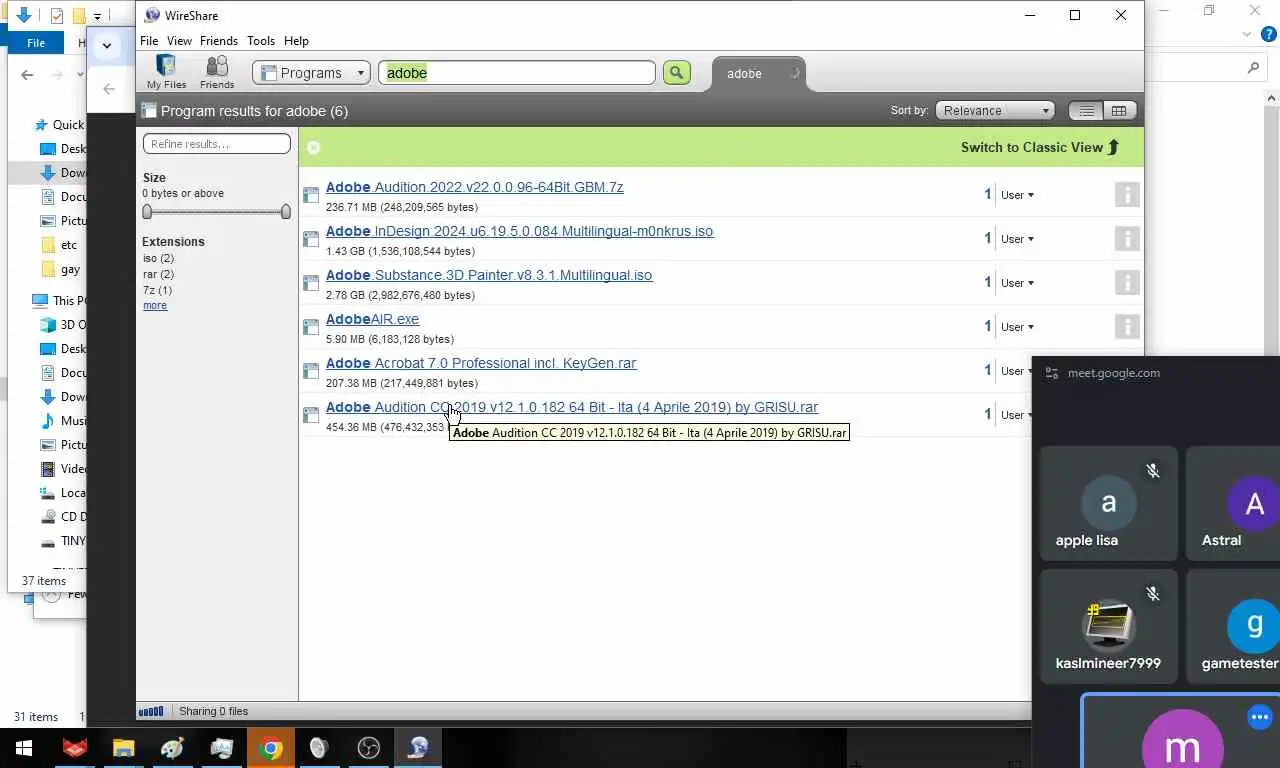This screenshot has height=768, width=1280.
Task: Filter results by rar (2) extension
Action: pos(158,274)
